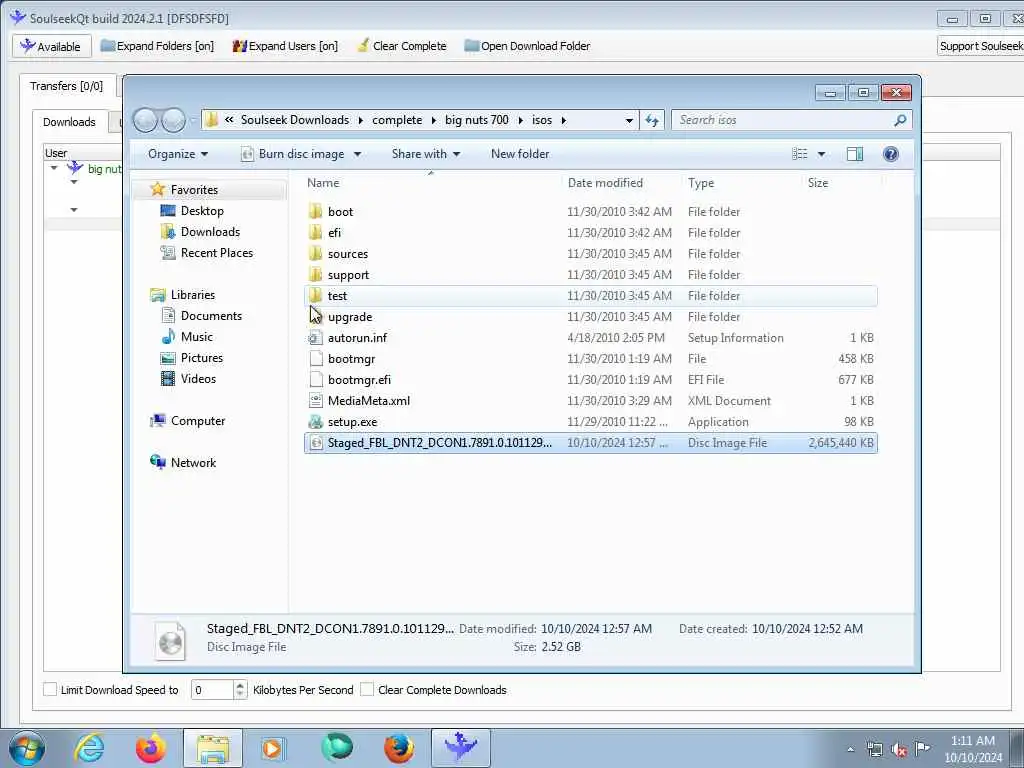
Task: Check Limit Download Speed to checkbox
Action: coord(50,690)
